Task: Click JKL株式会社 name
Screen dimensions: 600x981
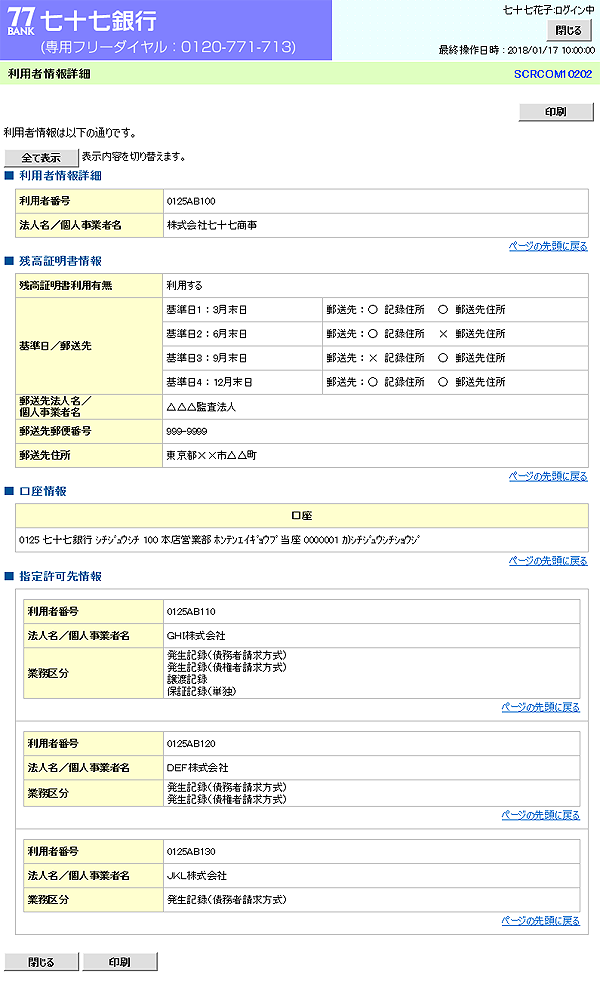Action: tap(197, 876)
